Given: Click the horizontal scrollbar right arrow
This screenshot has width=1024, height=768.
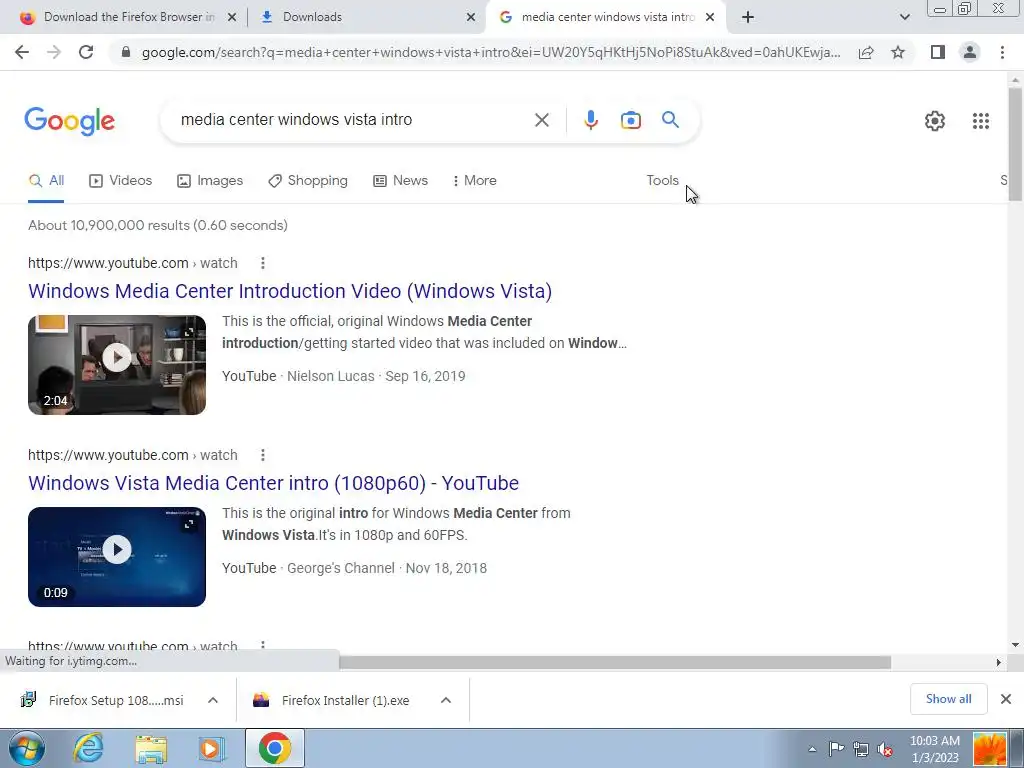Looking at the screenshot, I should tap(999, 662).
